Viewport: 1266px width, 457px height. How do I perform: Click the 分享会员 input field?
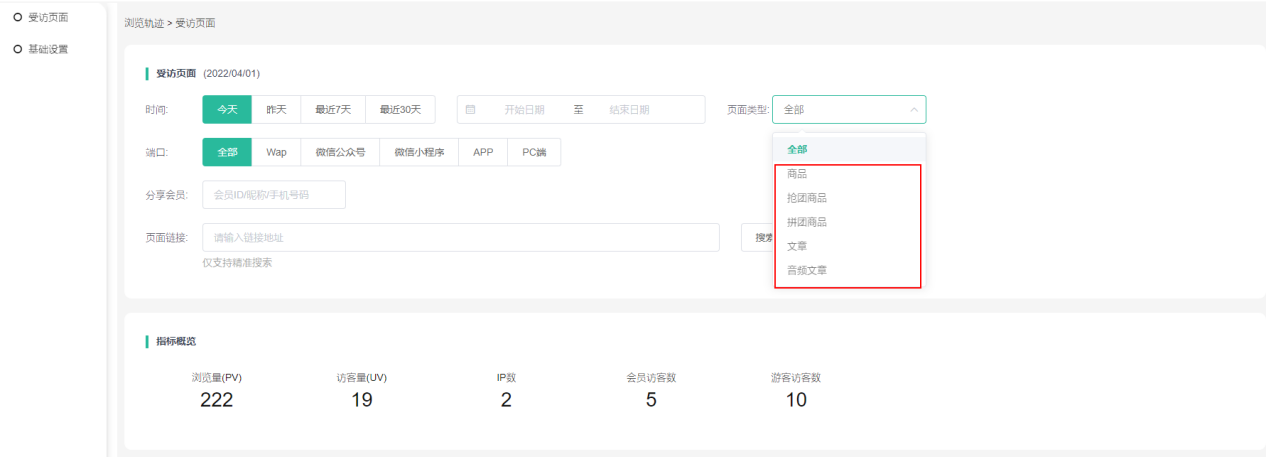(274, 195)
